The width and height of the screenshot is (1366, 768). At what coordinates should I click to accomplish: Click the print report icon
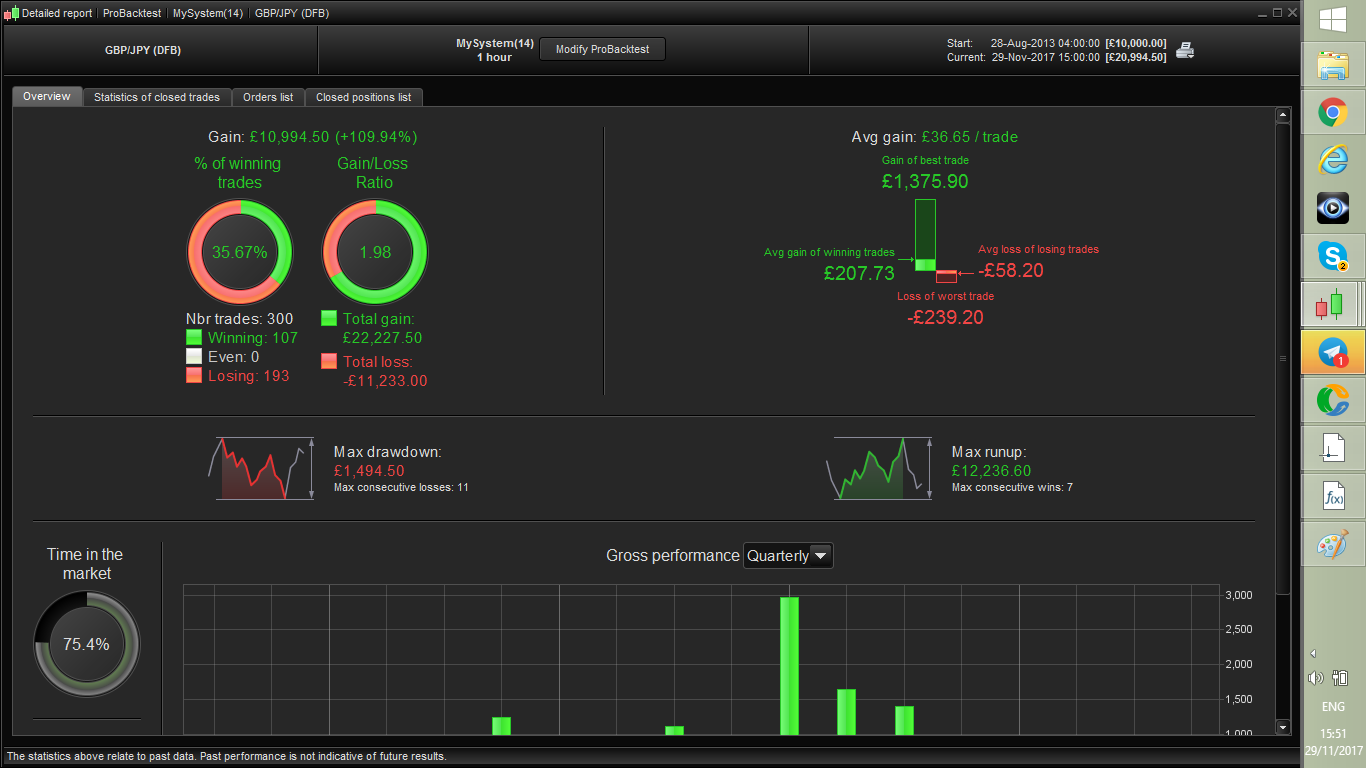[1185, 50]
